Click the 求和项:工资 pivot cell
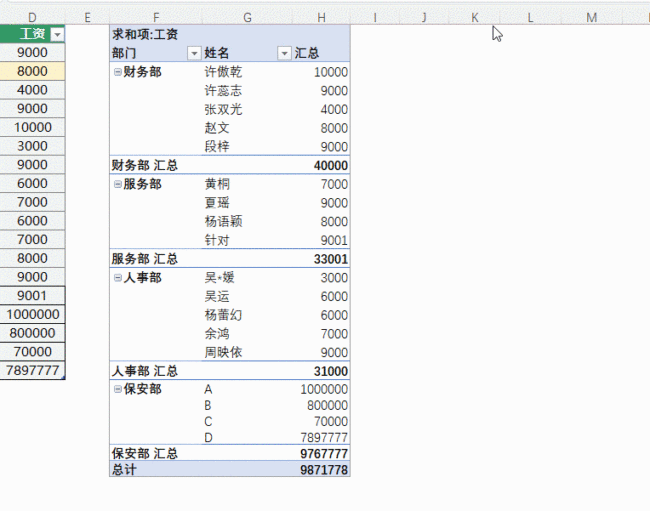 point(150,34)
